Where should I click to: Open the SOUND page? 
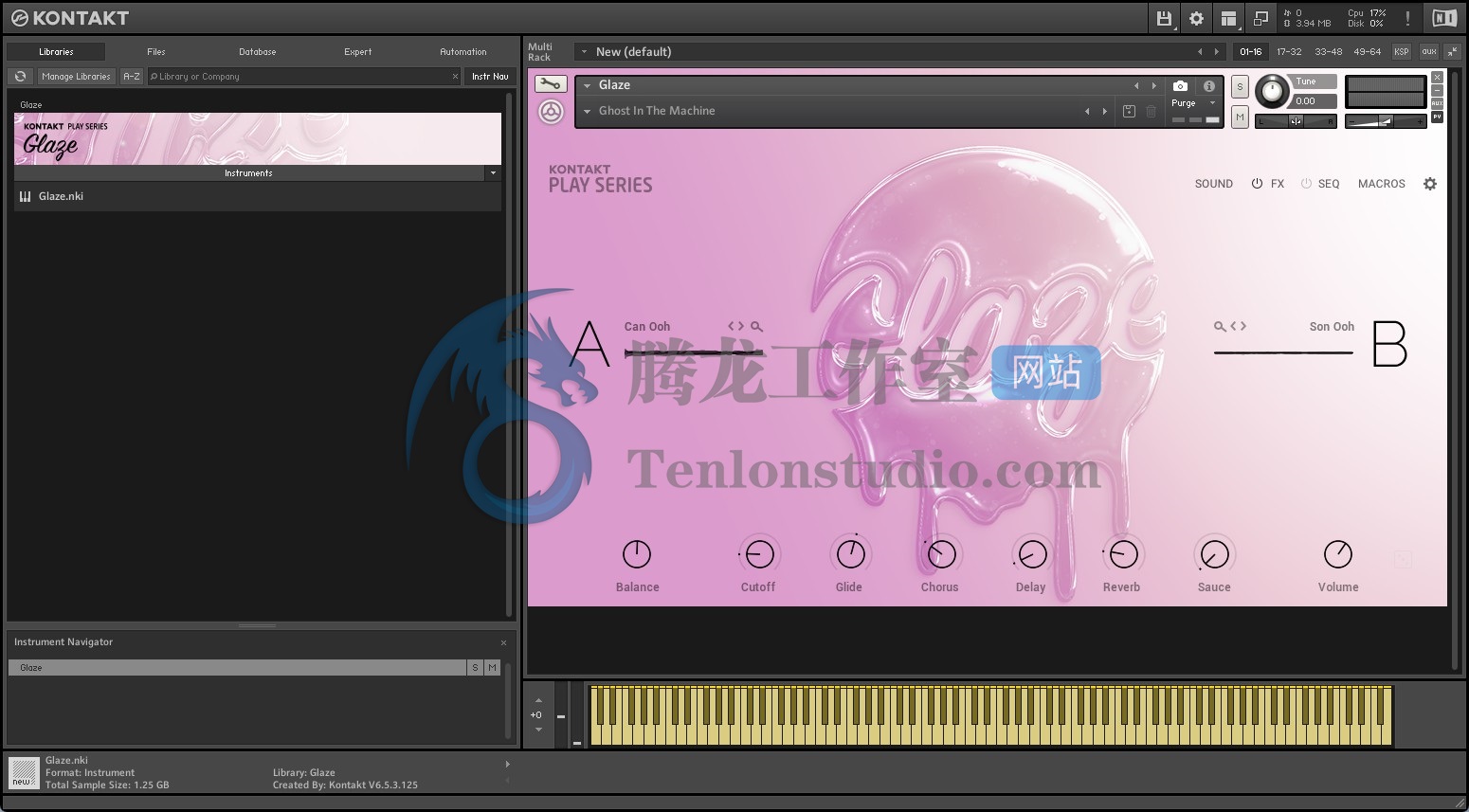point(1213,184)
